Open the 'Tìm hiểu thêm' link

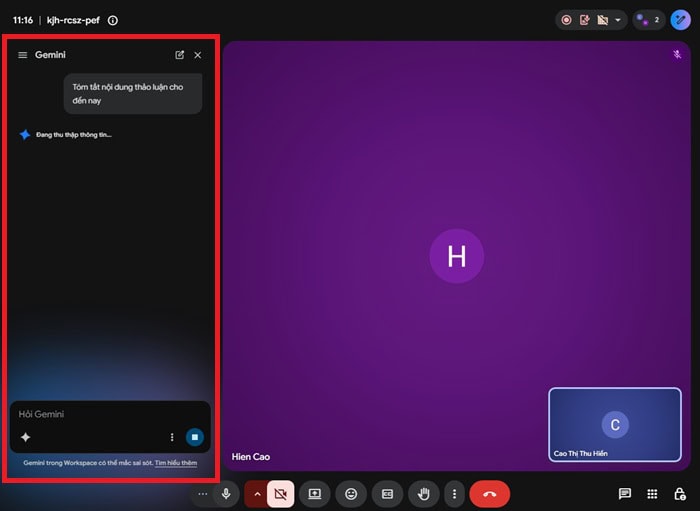pos(176,463)
